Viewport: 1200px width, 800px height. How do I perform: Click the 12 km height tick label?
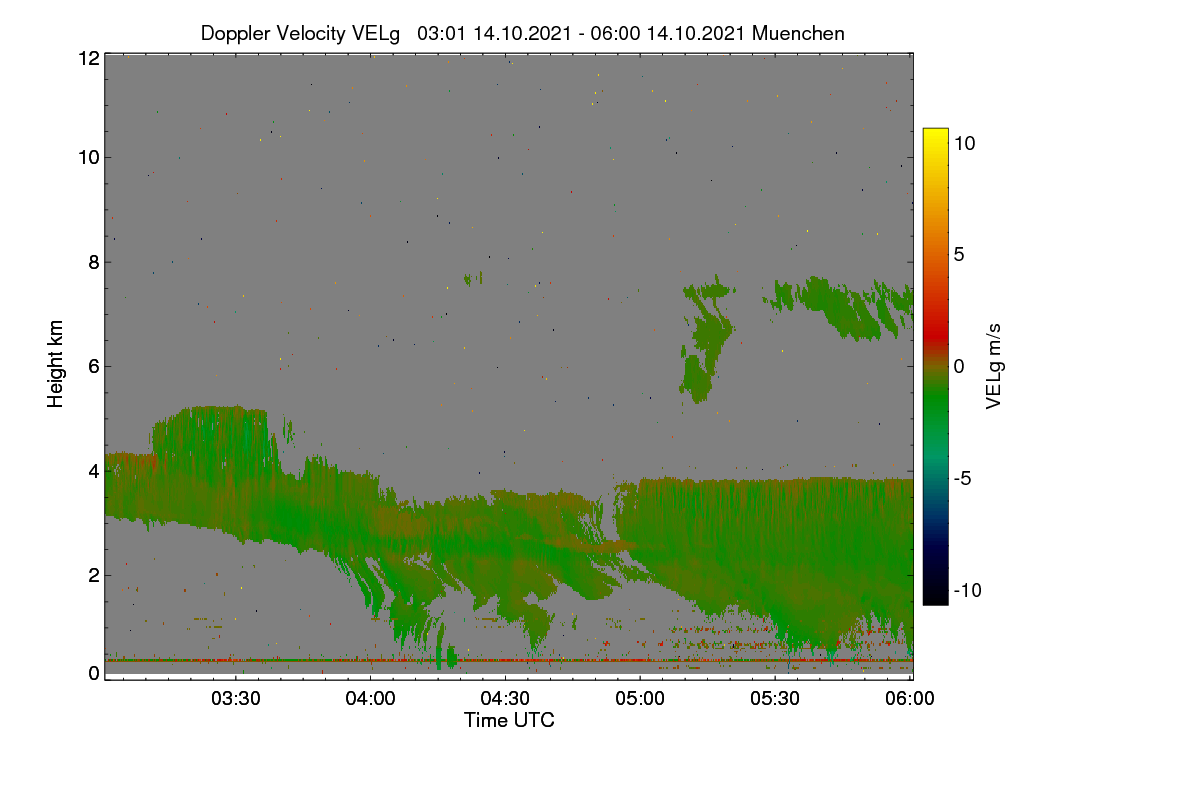coord(88,58)
